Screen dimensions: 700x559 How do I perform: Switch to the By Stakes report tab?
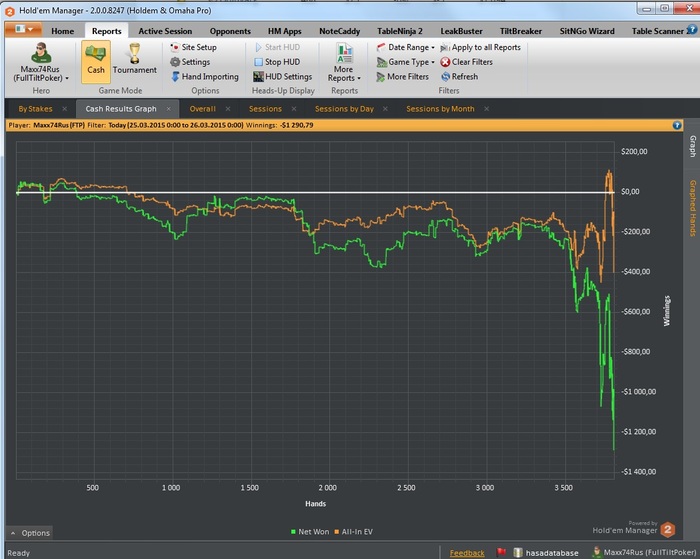pyautogui.click(x=35, y=108)
